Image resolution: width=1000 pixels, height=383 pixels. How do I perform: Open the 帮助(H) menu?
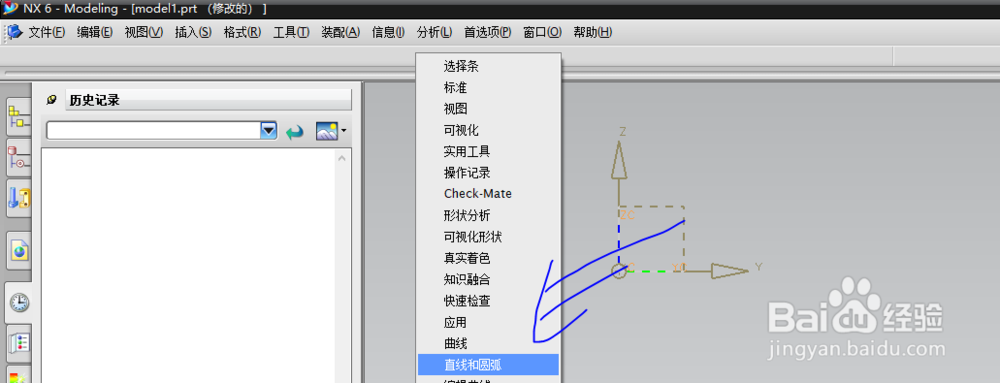point(593,32)
